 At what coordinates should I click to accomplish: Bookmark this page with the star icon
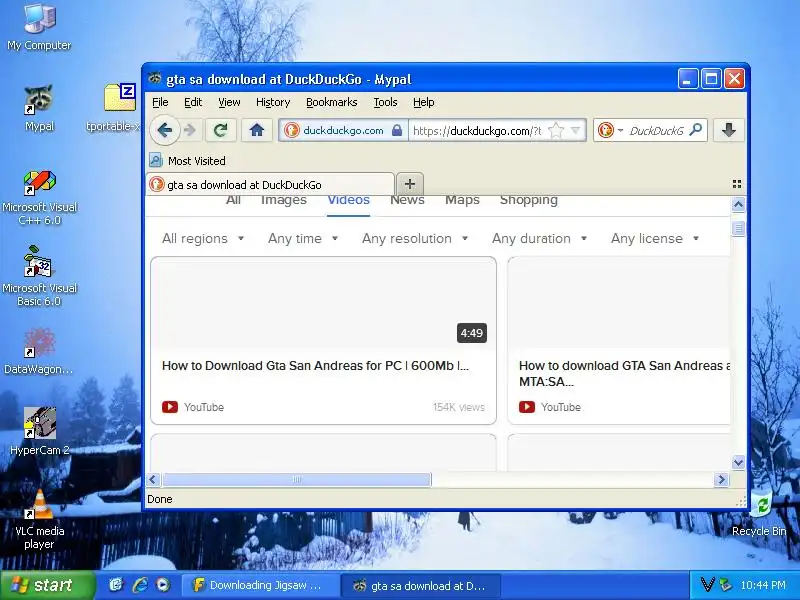coord(556,131)
